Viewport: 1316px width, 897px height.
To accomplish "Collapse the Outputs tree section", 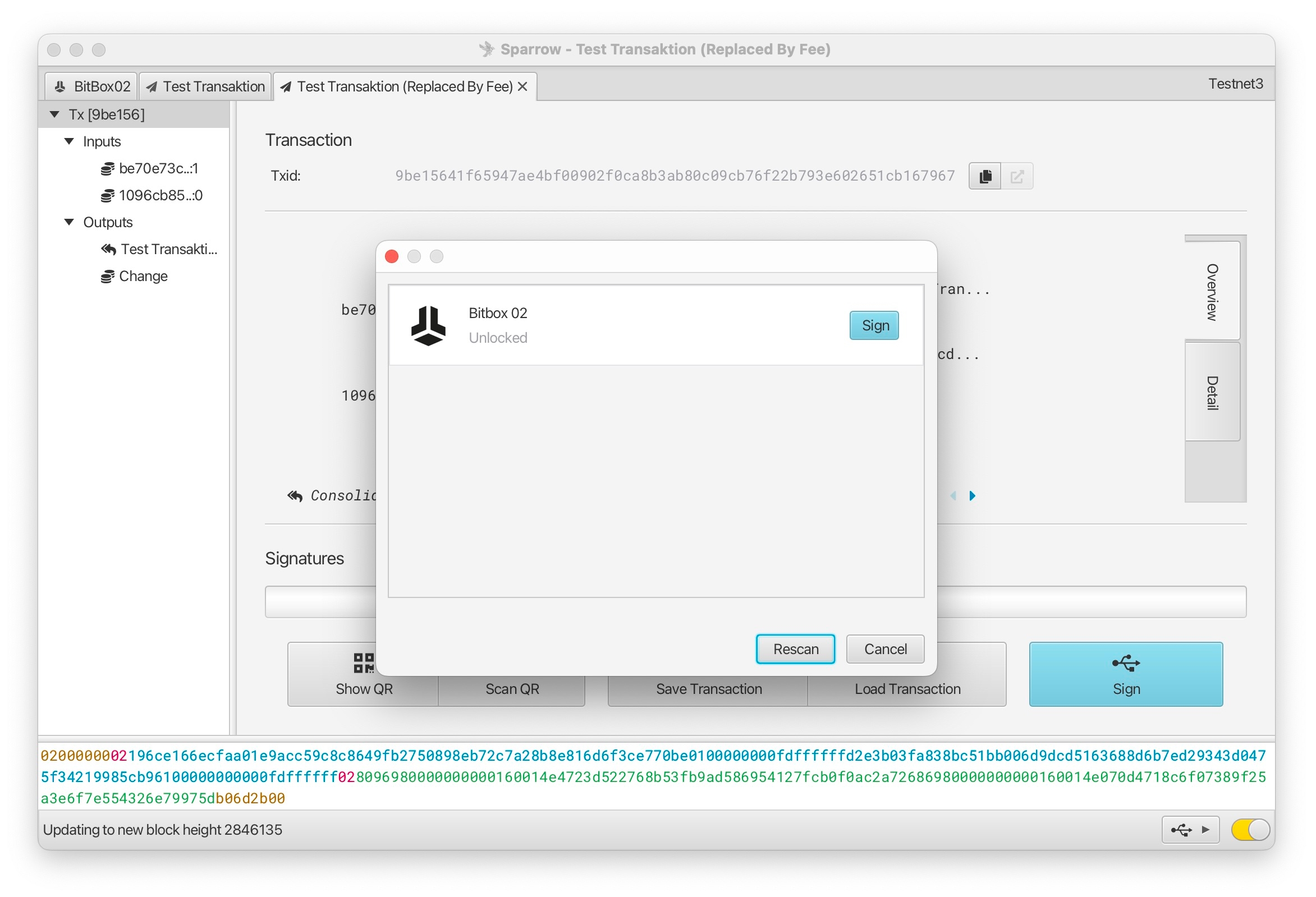I will pyautogui.click(x=69, y=222).
